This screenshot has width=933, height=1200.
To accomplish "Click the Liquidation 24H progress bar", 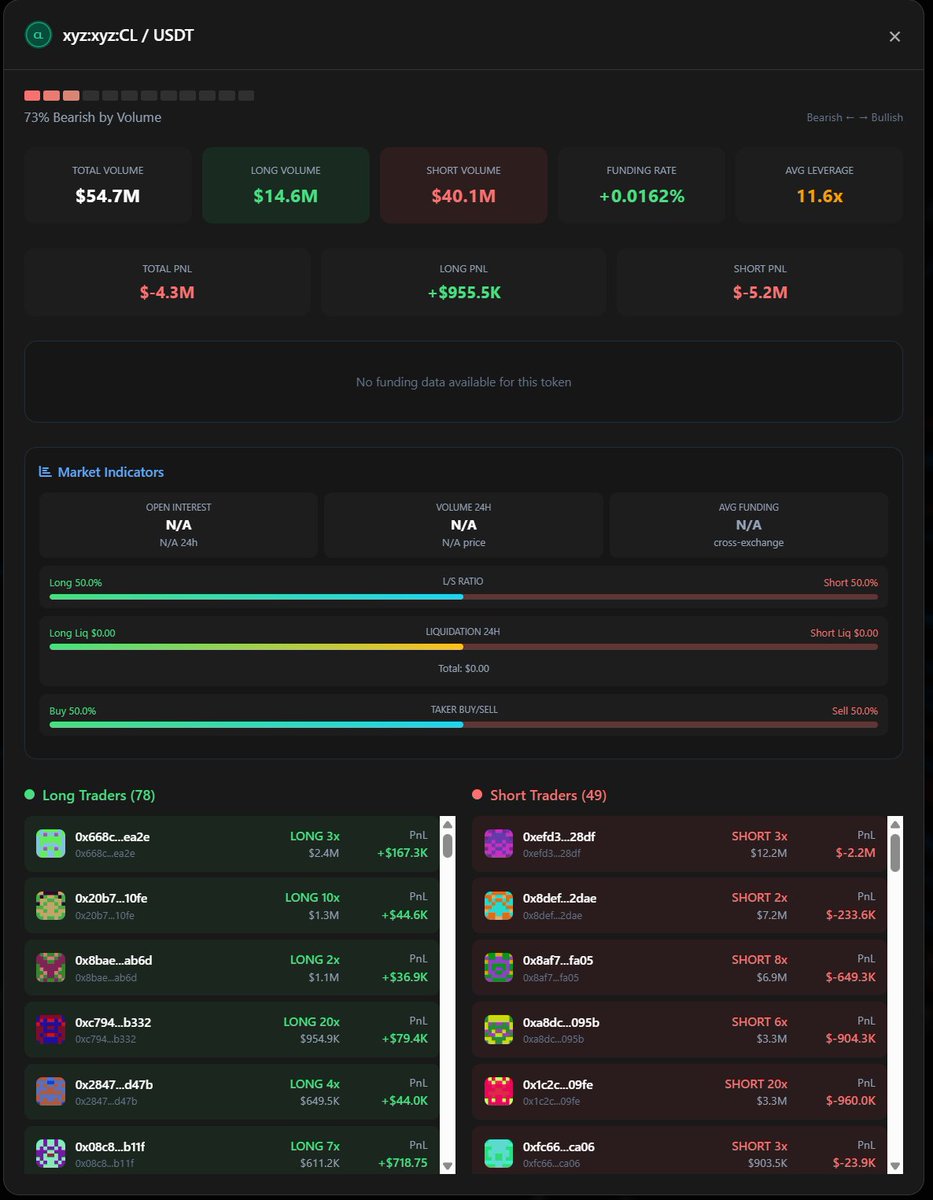I will coord(464,647).
